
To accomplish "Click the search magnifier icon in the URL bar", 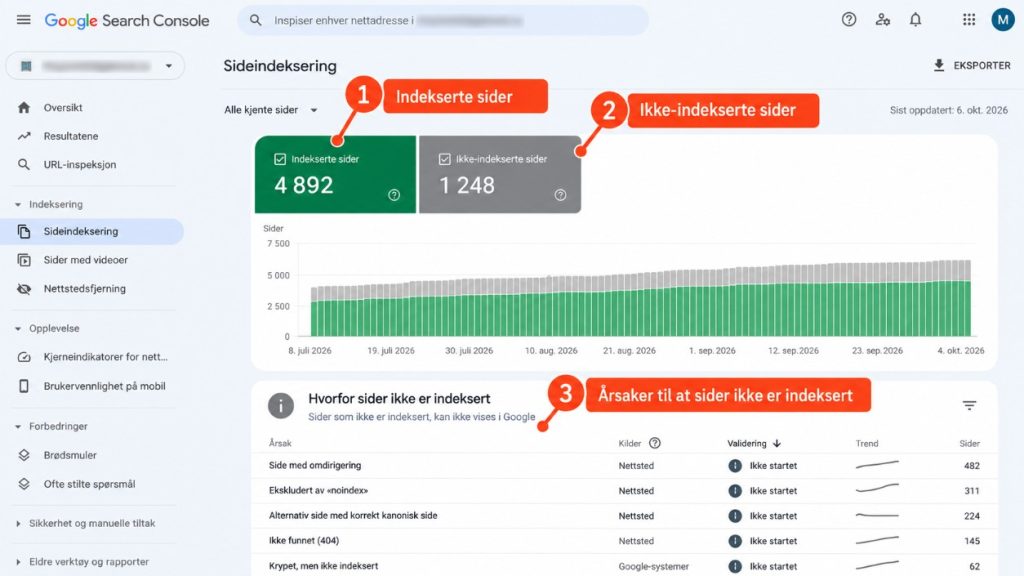I will coord(256,20).
